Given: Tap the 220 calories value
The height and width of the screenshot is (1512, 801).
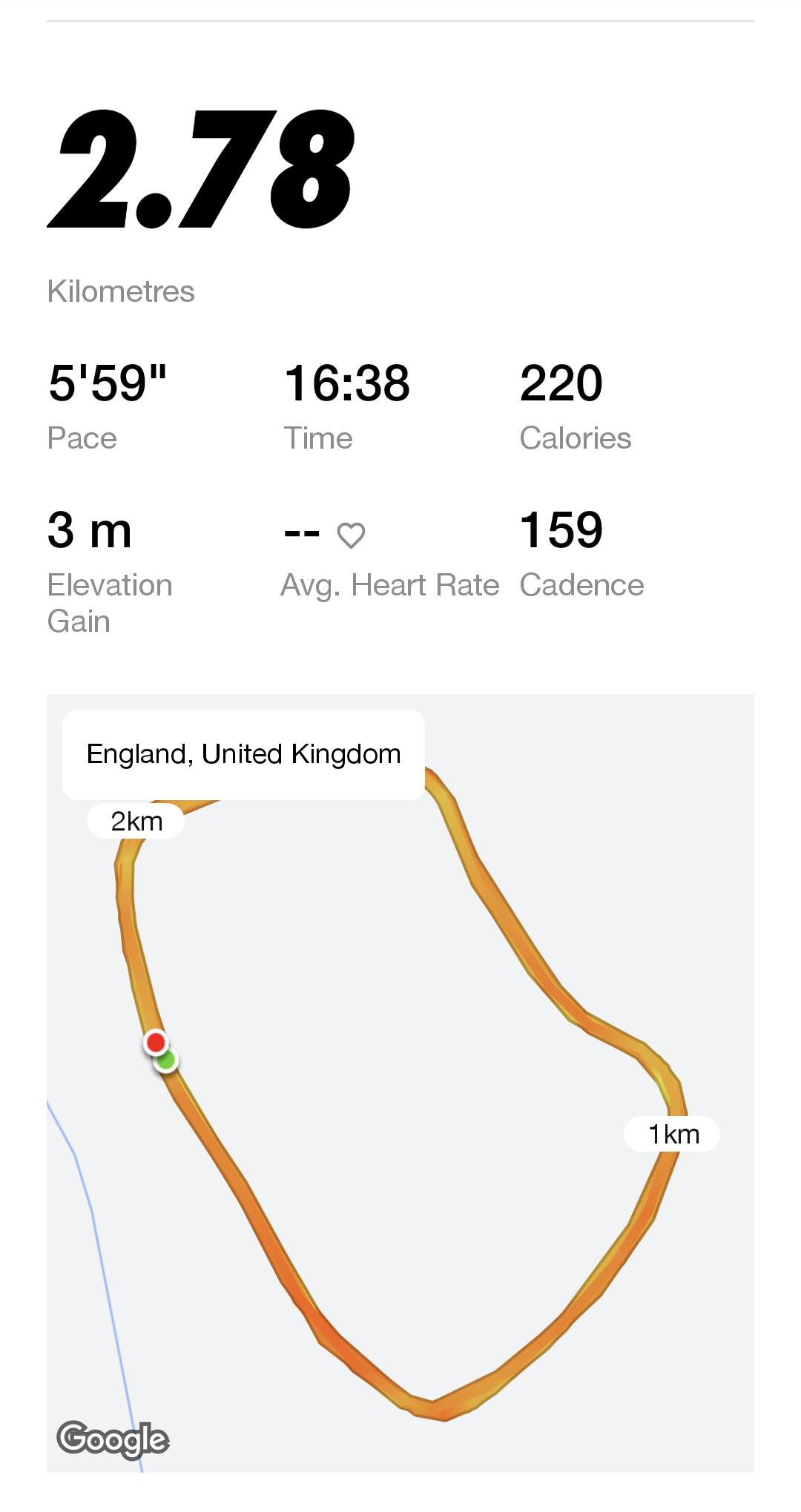Looking at the screenshot, I should click(561, 383).
